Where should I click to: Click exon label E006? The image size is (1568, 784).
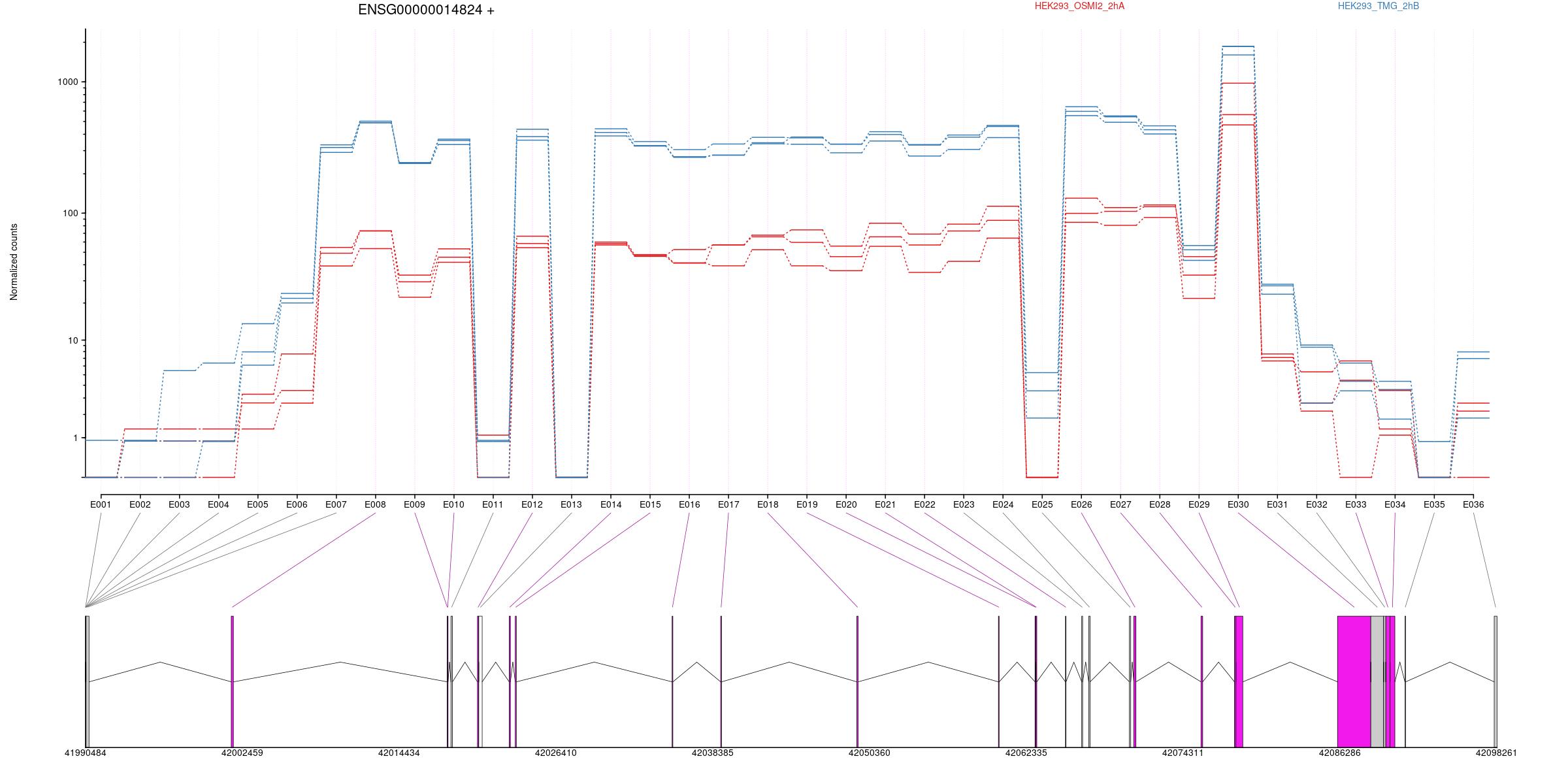tap(297, 504)
